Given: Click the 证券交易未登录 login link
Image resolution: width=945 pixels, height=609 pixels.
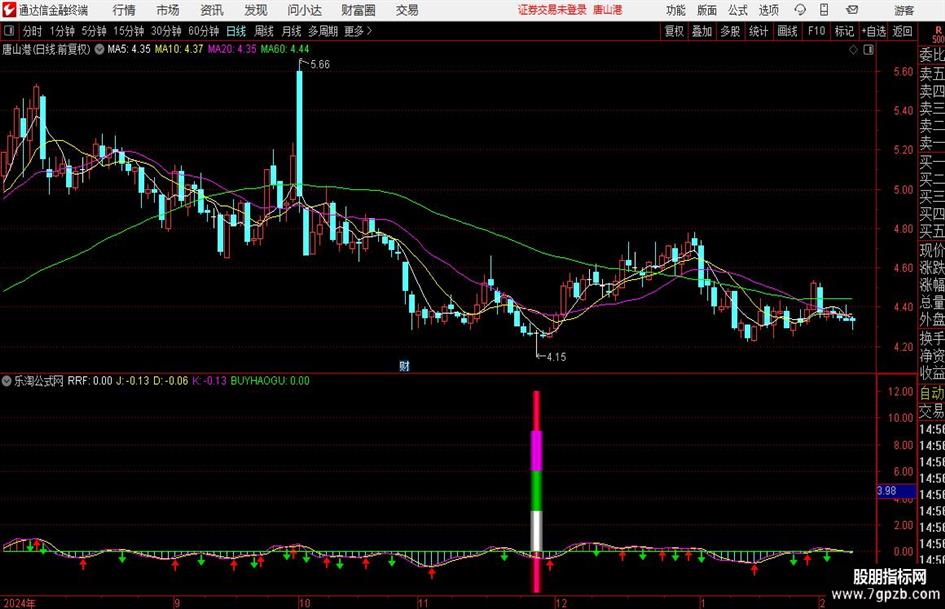Looking at the screenshot, I should click(552, 10).
